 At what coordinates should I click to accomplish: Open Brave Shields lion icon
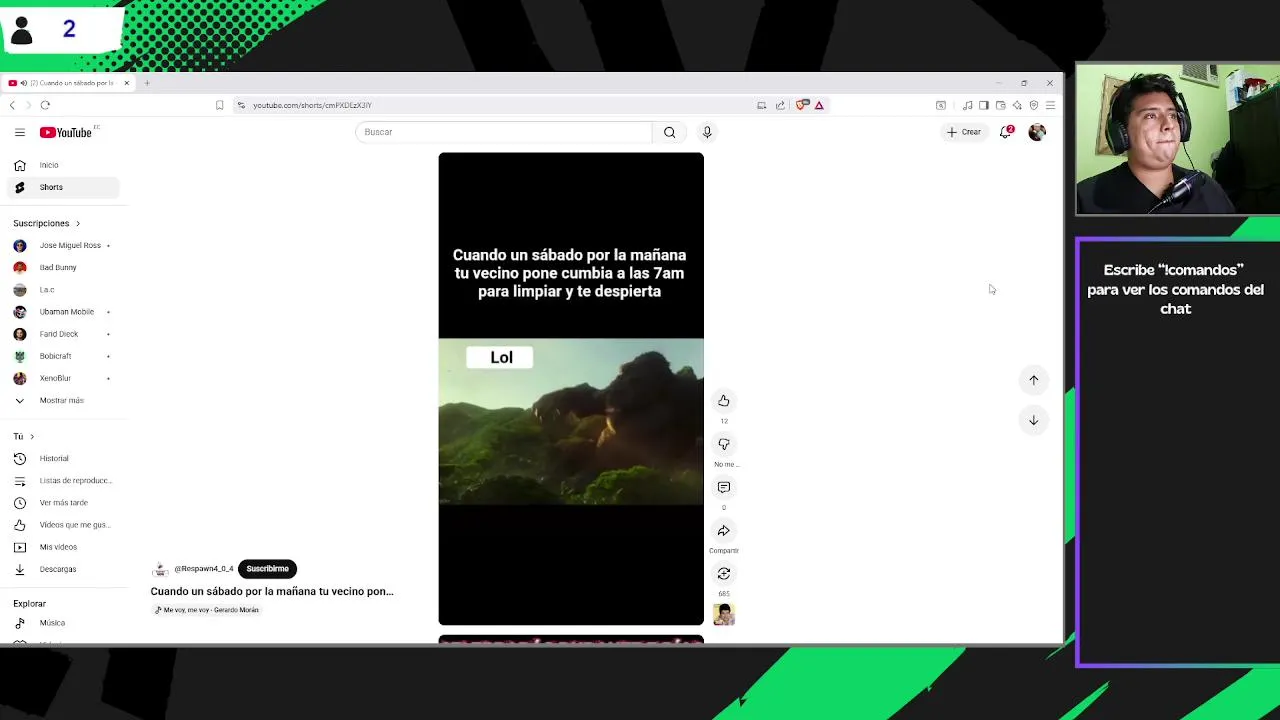click(x=802, y=105)
